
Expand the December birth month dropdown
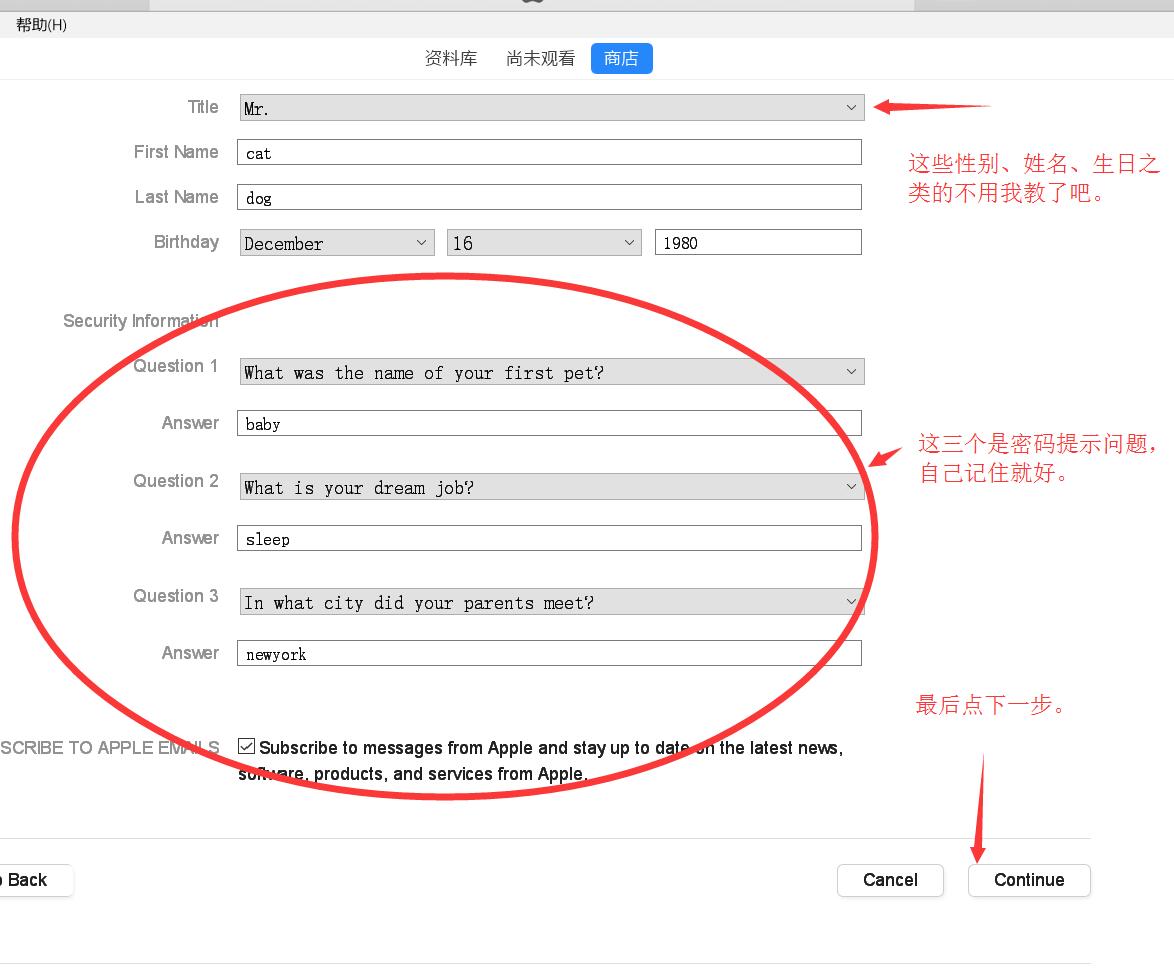click(x=336, y=241)
